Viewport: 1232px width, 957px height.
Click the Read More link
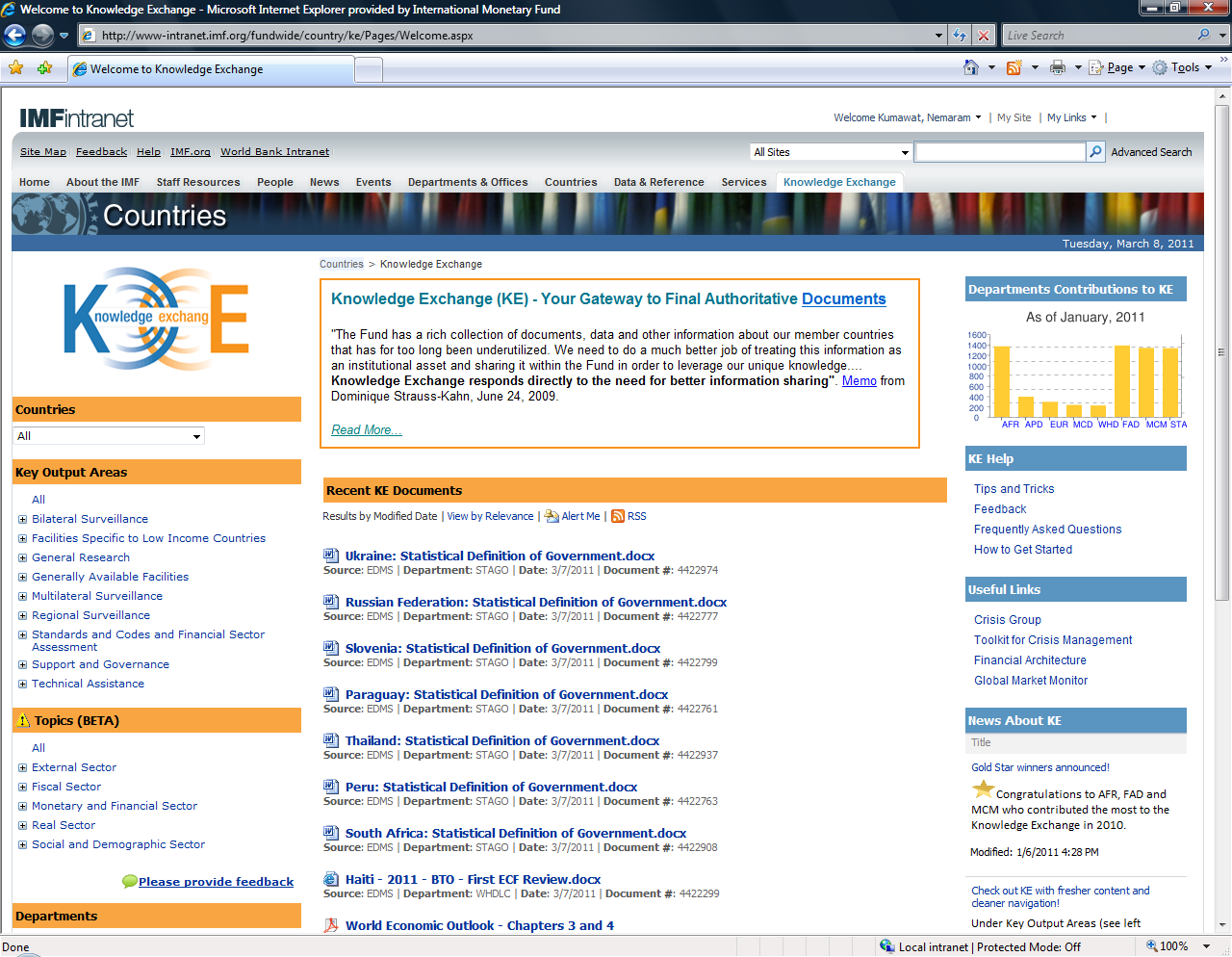(367, 430)
